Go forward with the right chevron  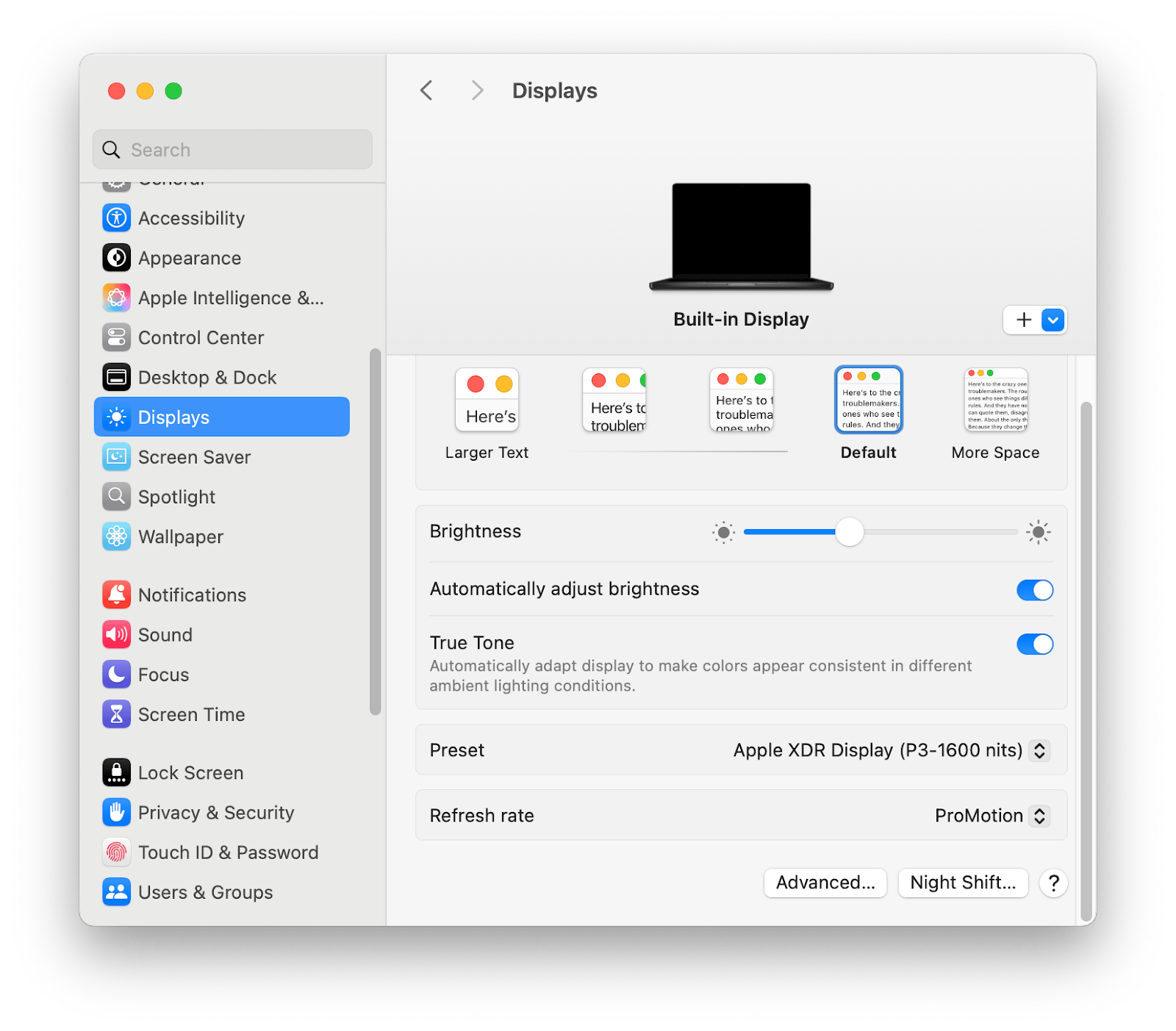478,90
